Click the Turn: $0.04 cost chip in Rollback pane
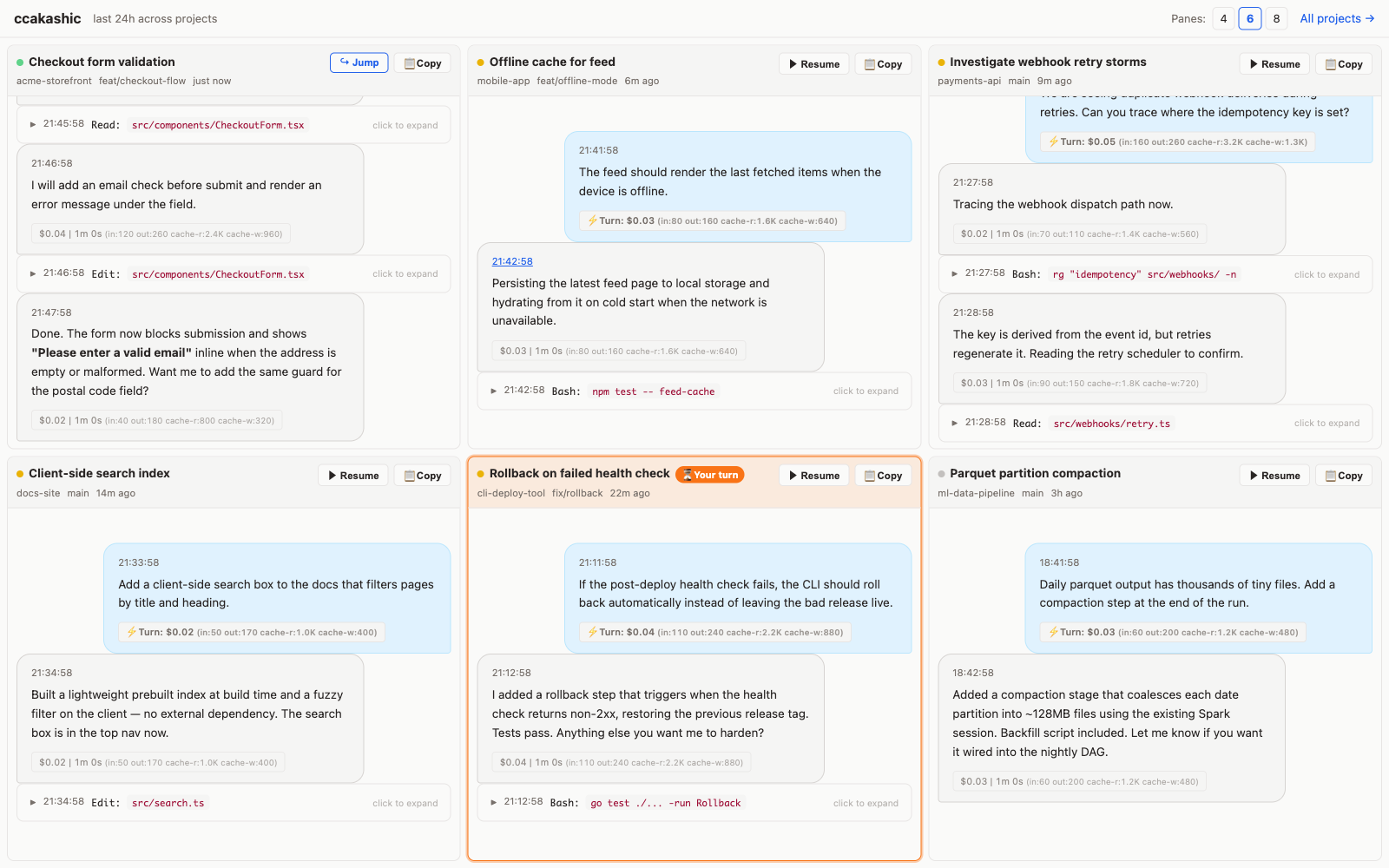1389x868 pixels. pos(715,632)
